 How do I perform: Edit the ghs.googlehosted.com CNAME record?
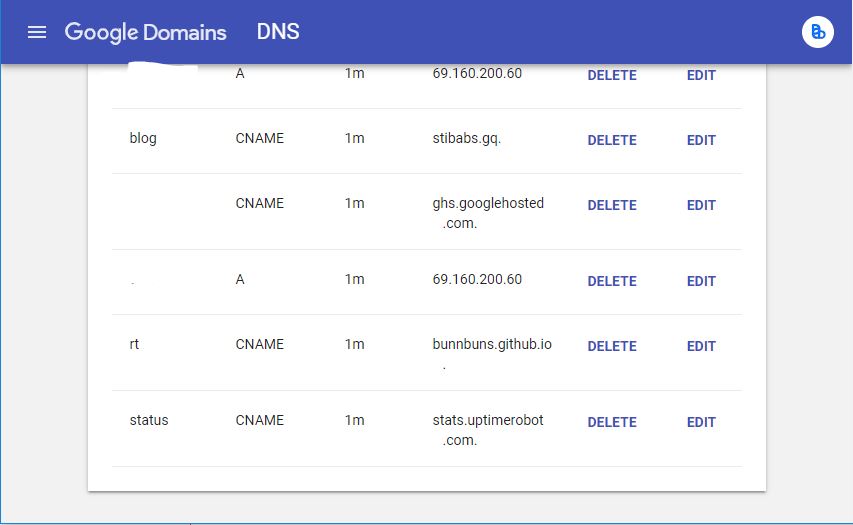(701, 206)
